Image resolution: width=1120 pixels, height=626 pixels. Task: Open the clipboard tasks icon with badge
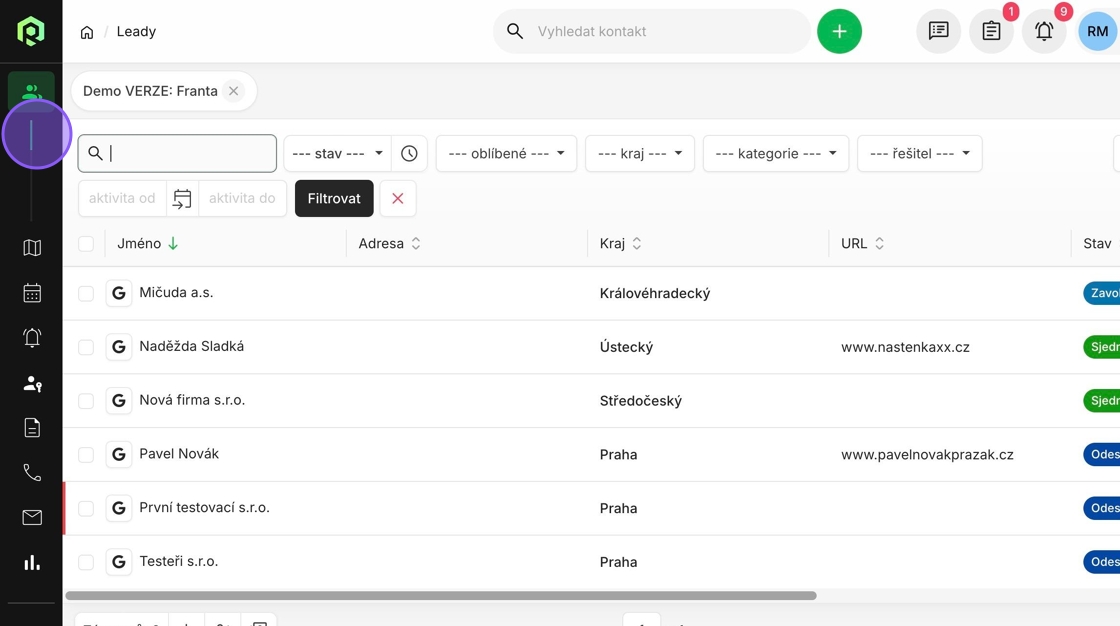[x=991, y=31]
